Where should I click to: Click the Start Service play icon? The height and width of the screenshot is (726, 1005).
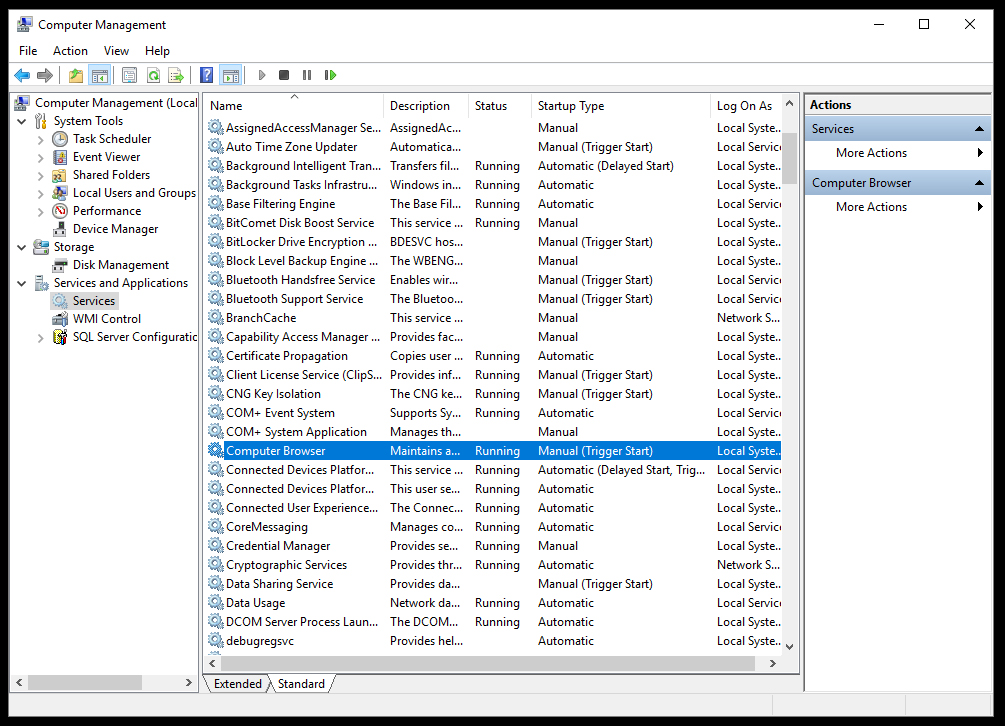(x=262, y=76)
